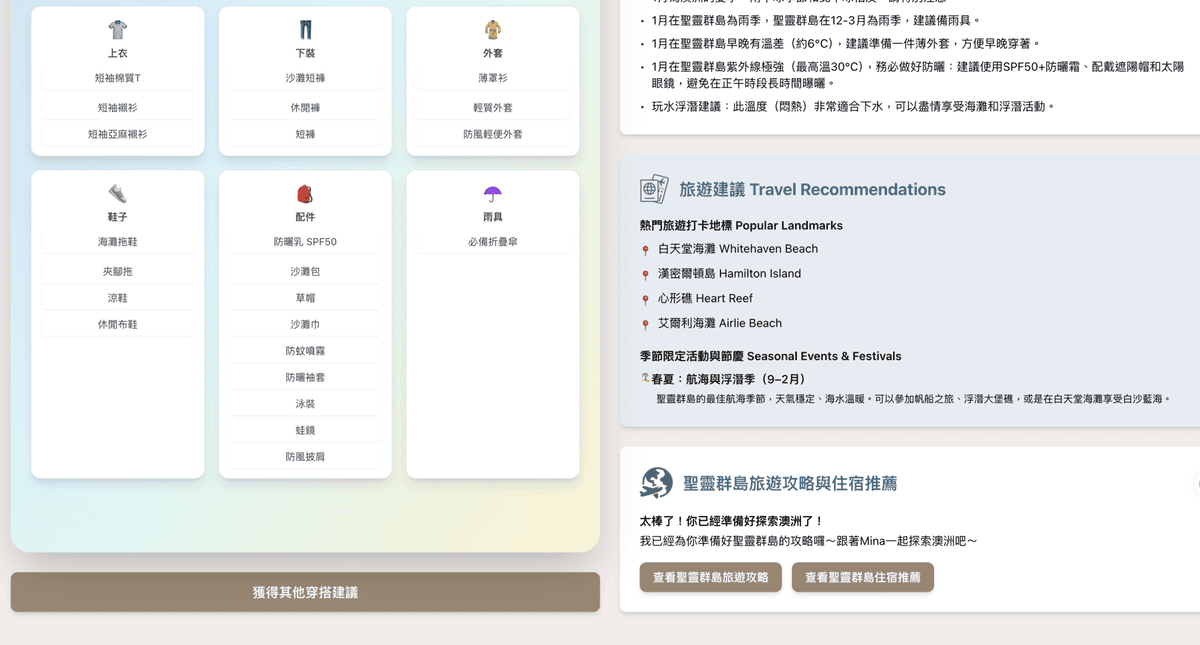The height and width of the screenshot is (645, 1200).
Task: Select 蛙鏡 item
Action: 305,430
